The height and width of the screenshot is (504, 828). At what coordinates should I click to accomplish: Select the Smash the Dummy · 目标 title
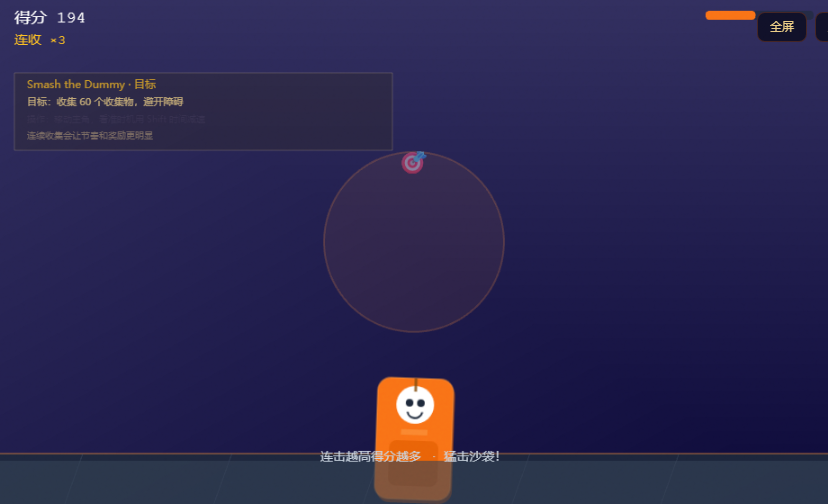click(91, 84)
